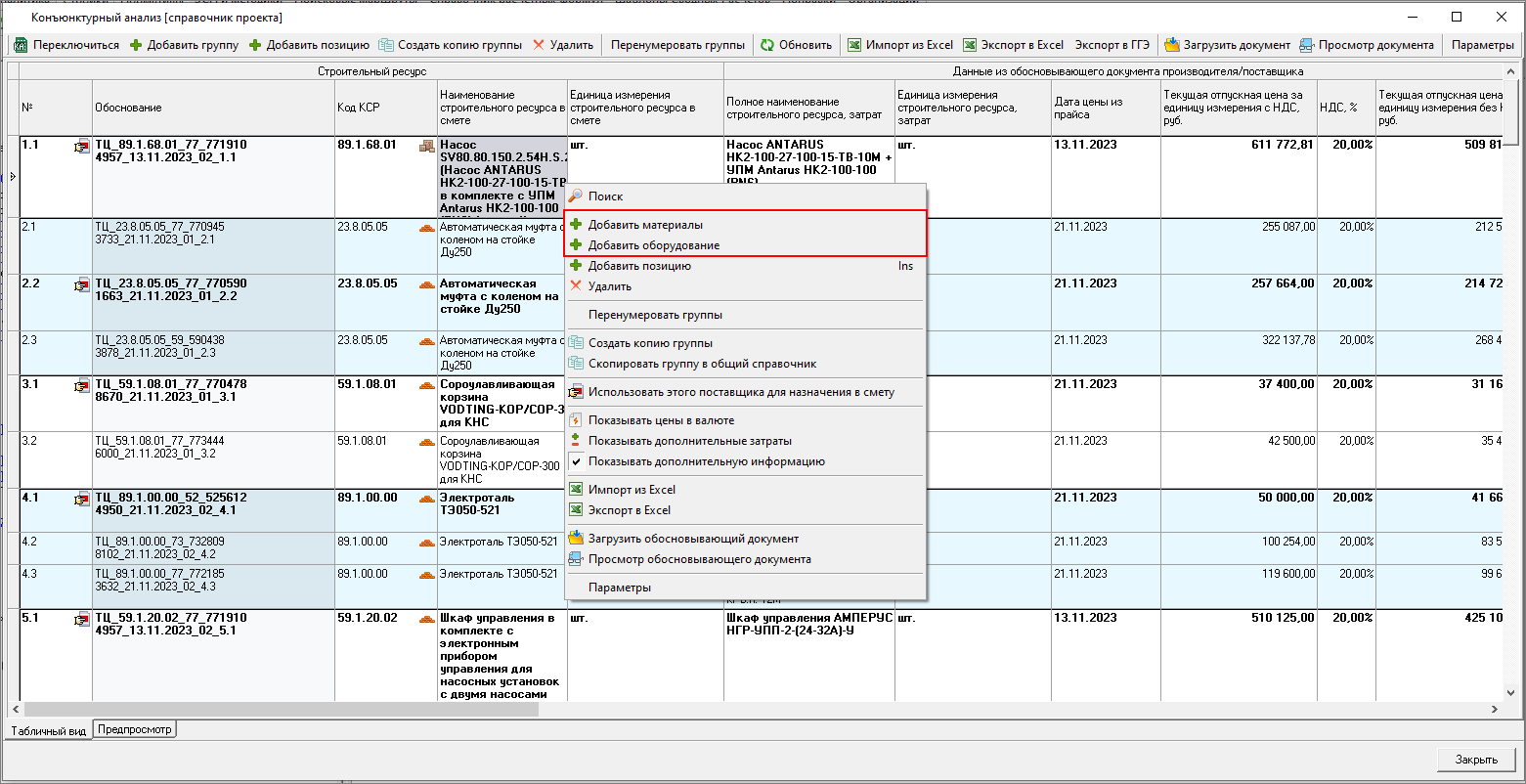The image size is (1526, 784).
Task: Pick Скопировать группу в общий справочник
Action: [x=702, y=364]
